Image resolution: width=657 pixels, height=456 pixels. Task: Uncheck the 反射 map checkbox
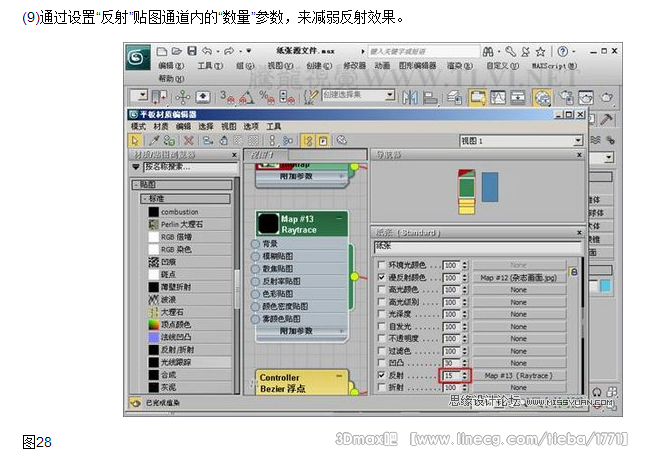(381, 375)
